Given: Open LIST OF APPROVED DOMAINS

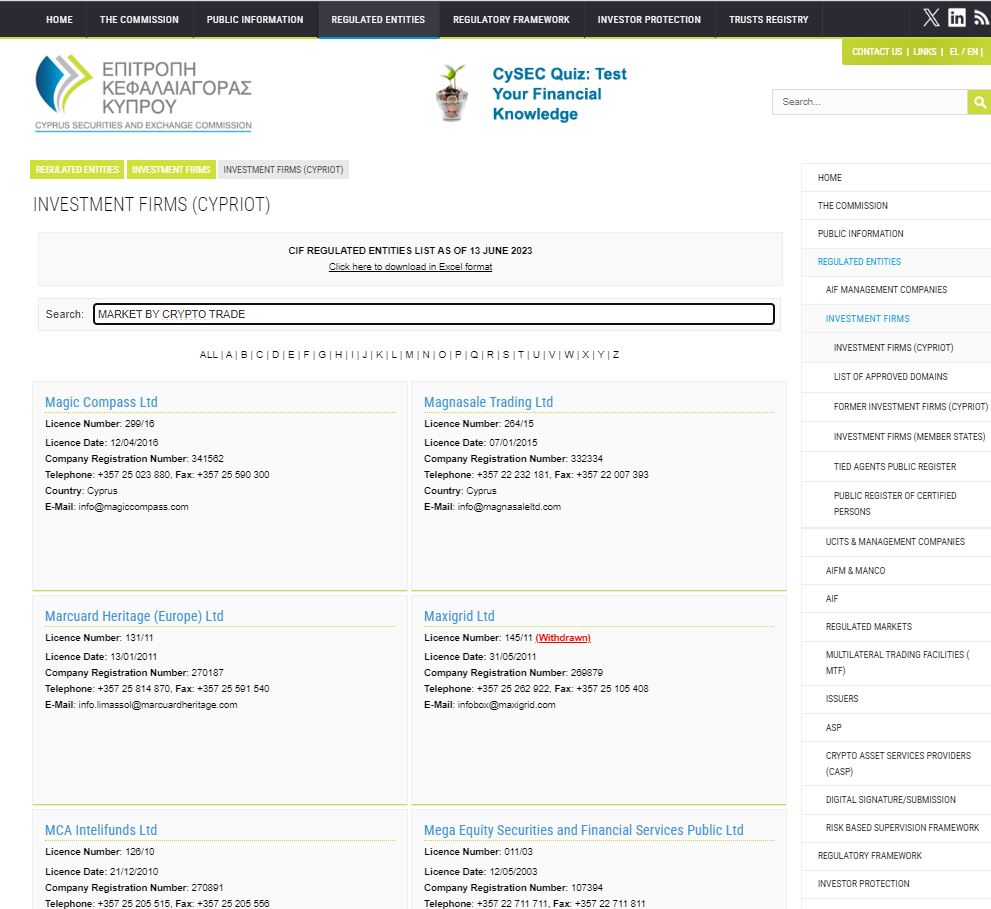Looking at the screenshot, I should point(896,377).
